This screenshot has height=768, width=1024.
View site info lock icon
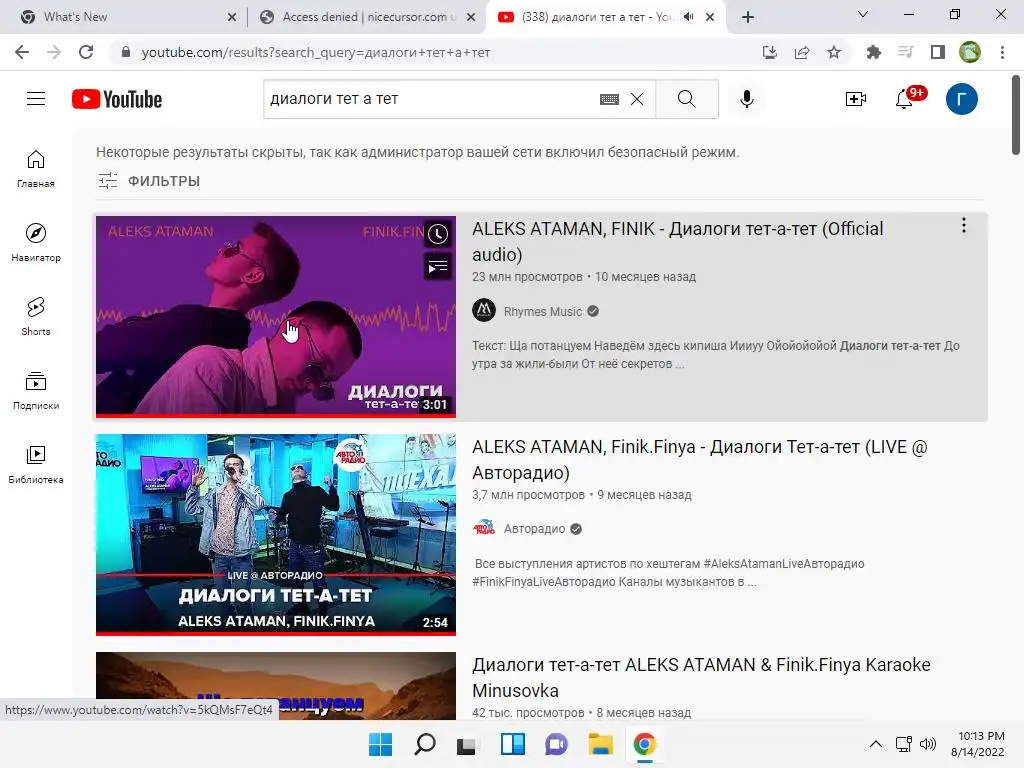click(x=126, y=52)
